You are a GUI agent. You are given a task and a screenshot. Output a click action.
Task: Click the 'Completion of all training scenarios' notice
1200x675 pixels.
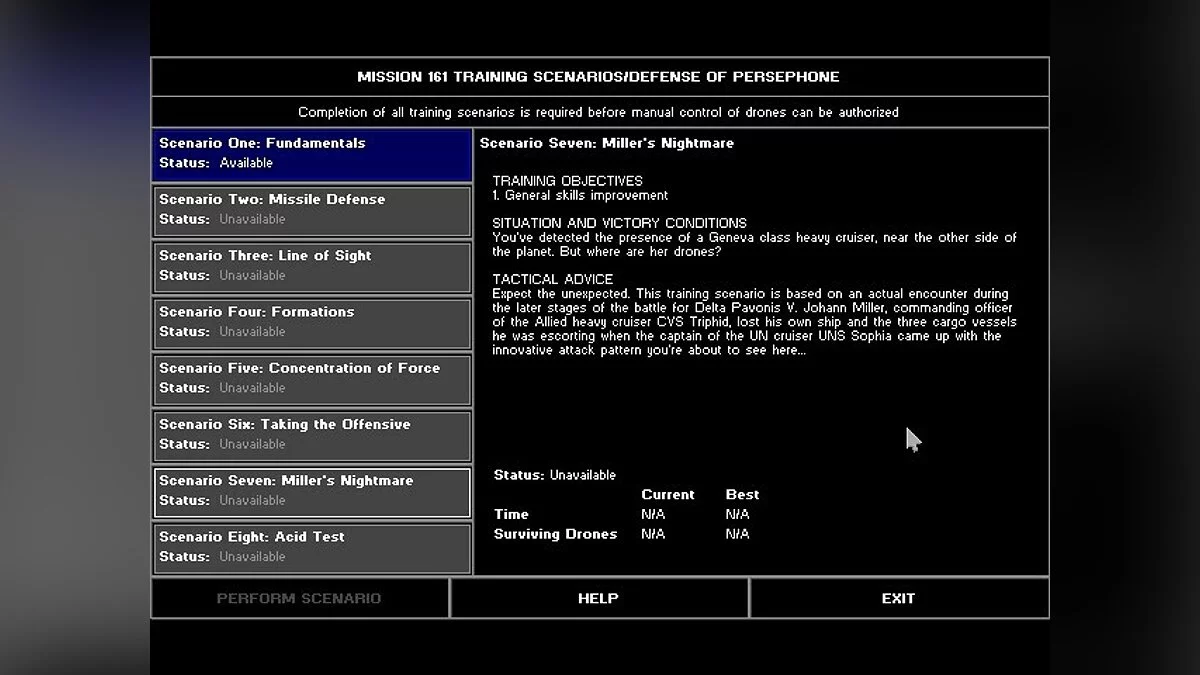click(598, 112)
